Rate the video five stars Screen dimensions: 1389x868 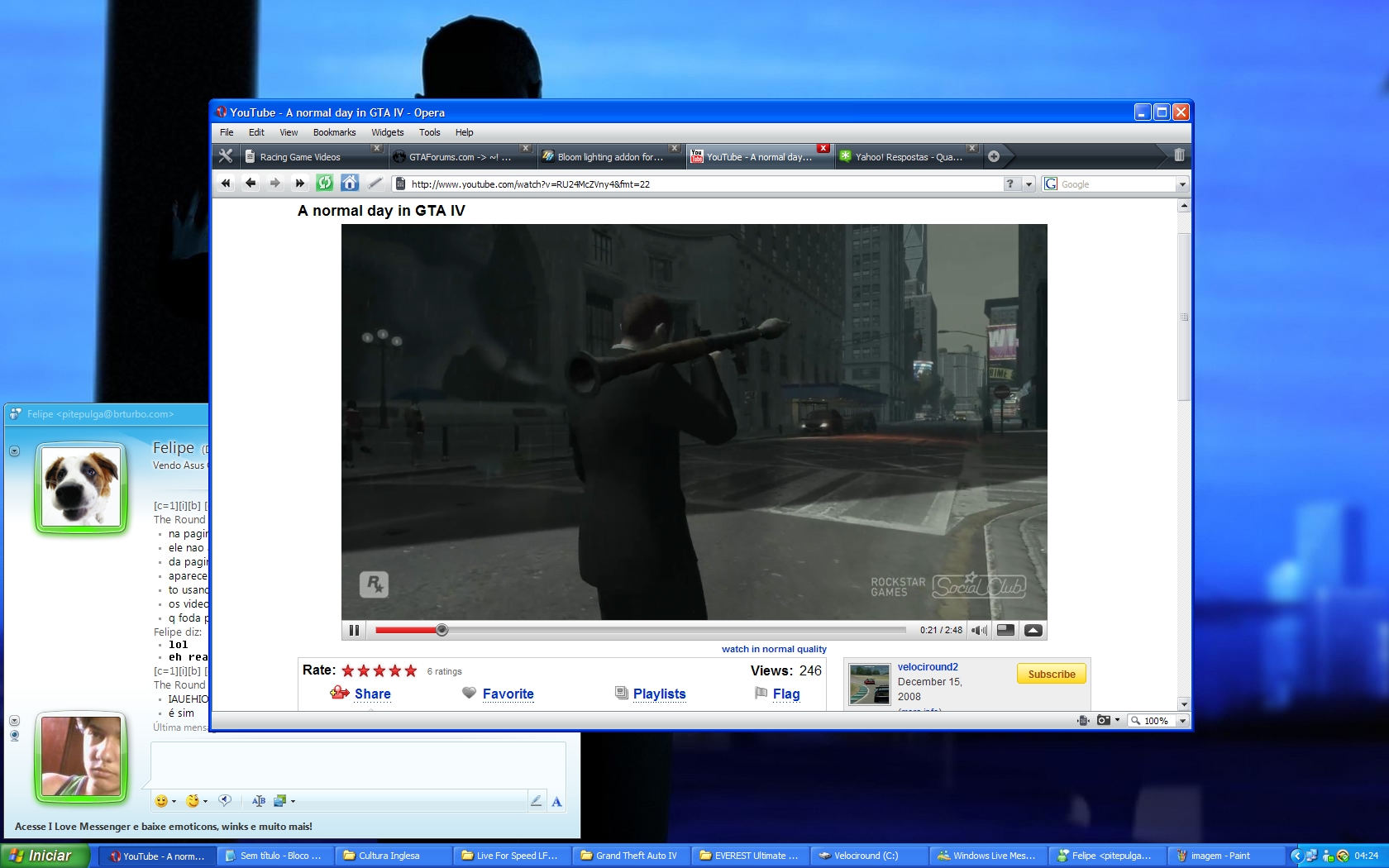[x=411, y=670]
